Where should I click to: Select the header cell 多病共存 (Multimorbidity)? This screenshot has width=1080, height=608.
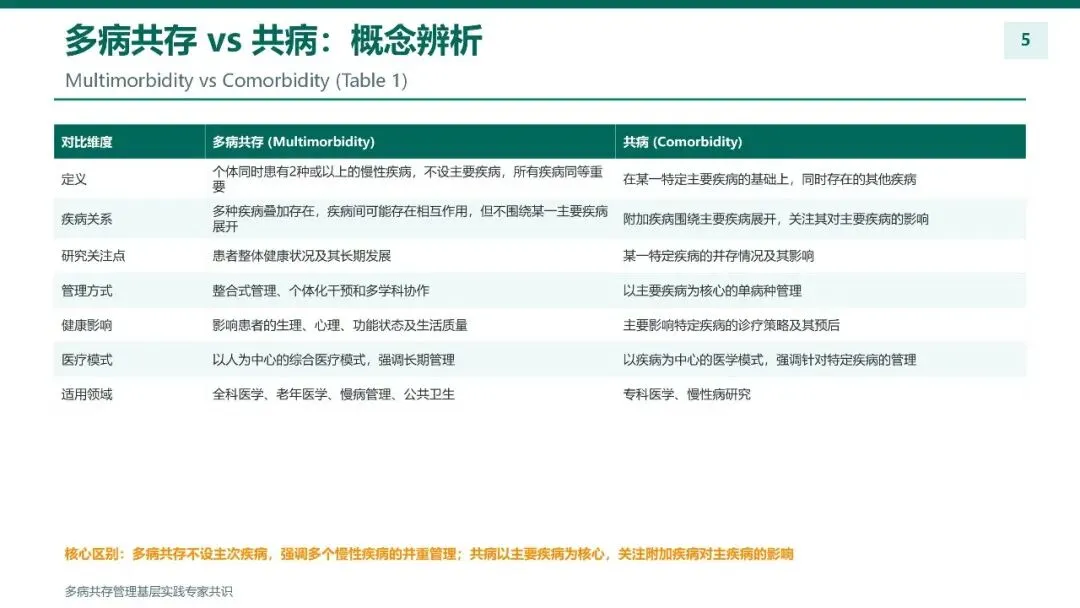click(x=410, y=142)
